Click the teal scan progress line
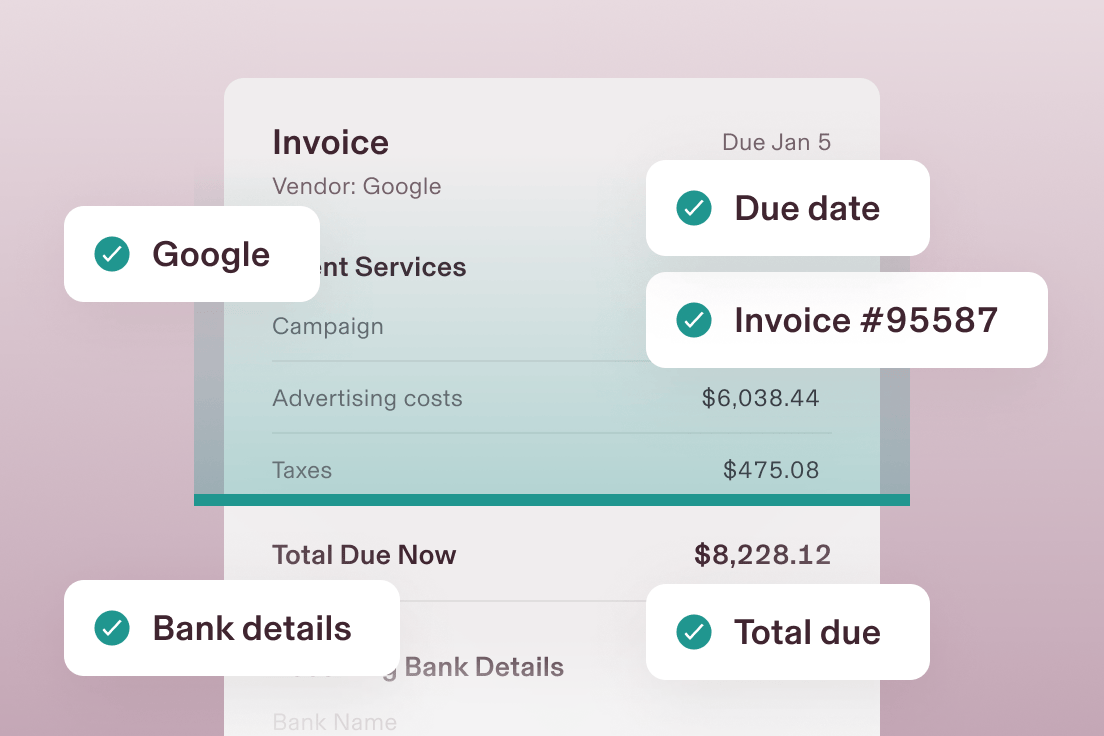The width and height of the screenshot is (1104, 736). [551, 500]
